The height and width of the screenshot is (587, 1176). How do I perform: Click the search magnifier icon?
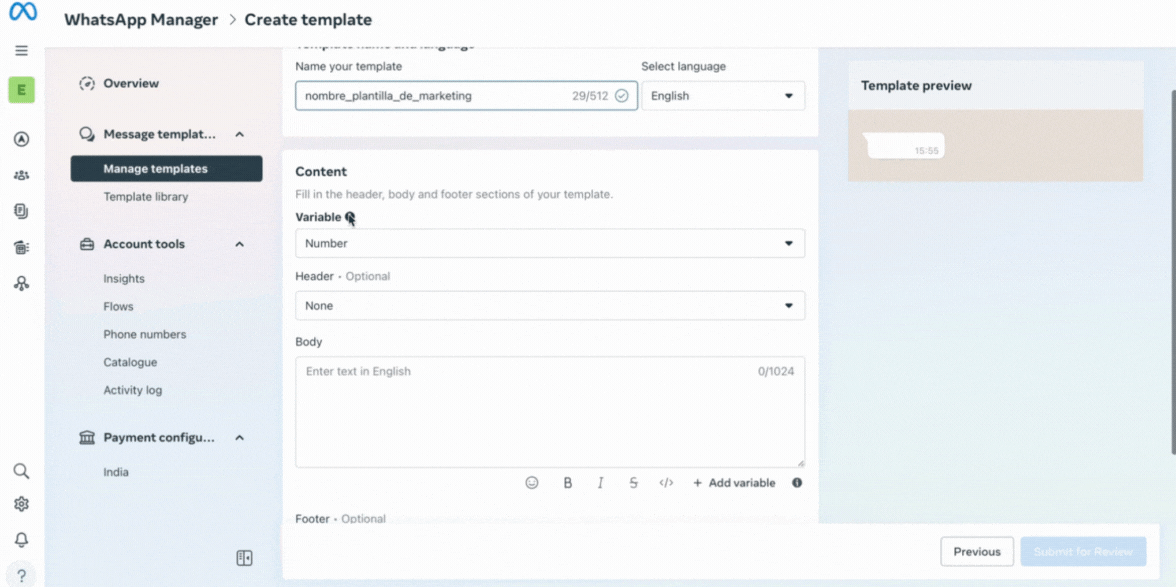point(22,471)
